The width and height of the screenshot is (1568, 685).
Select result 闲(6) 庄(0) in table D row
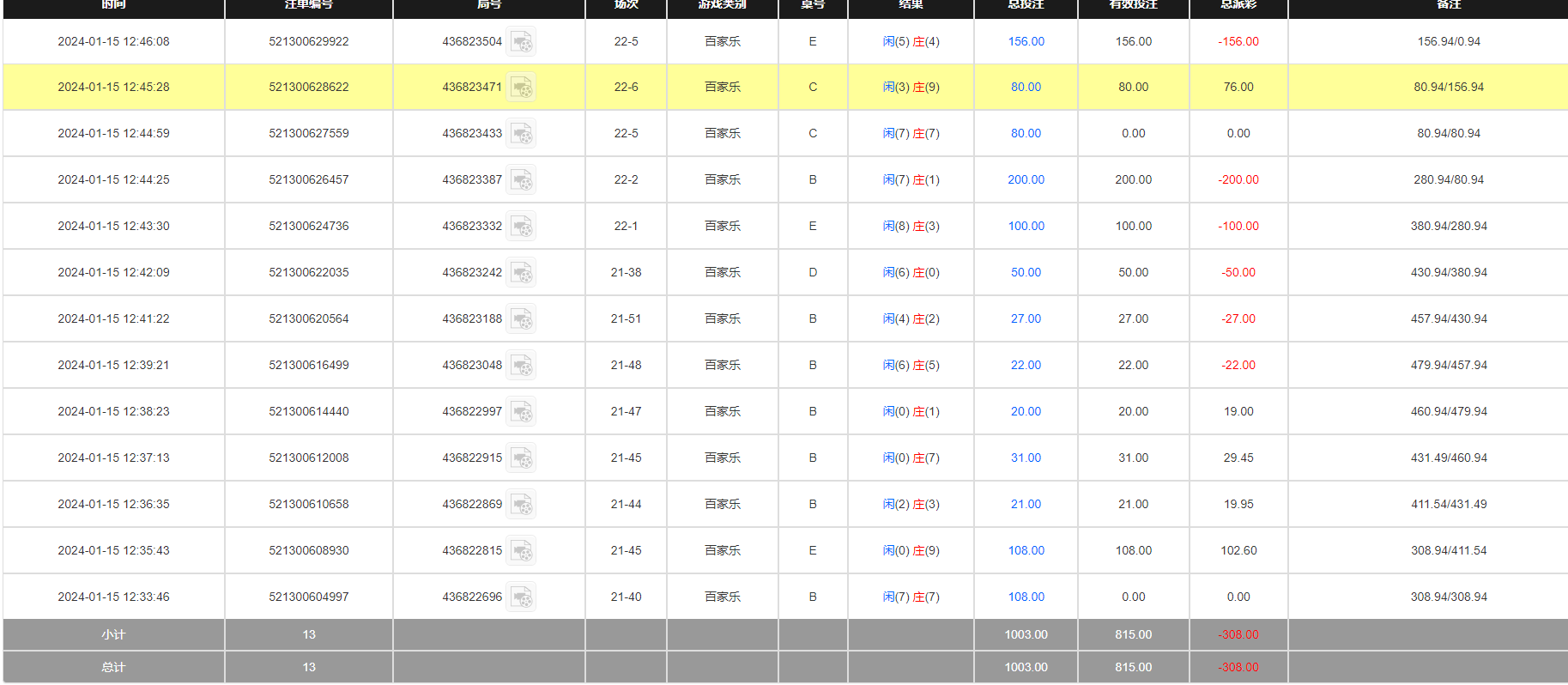[x=911, y=272]
